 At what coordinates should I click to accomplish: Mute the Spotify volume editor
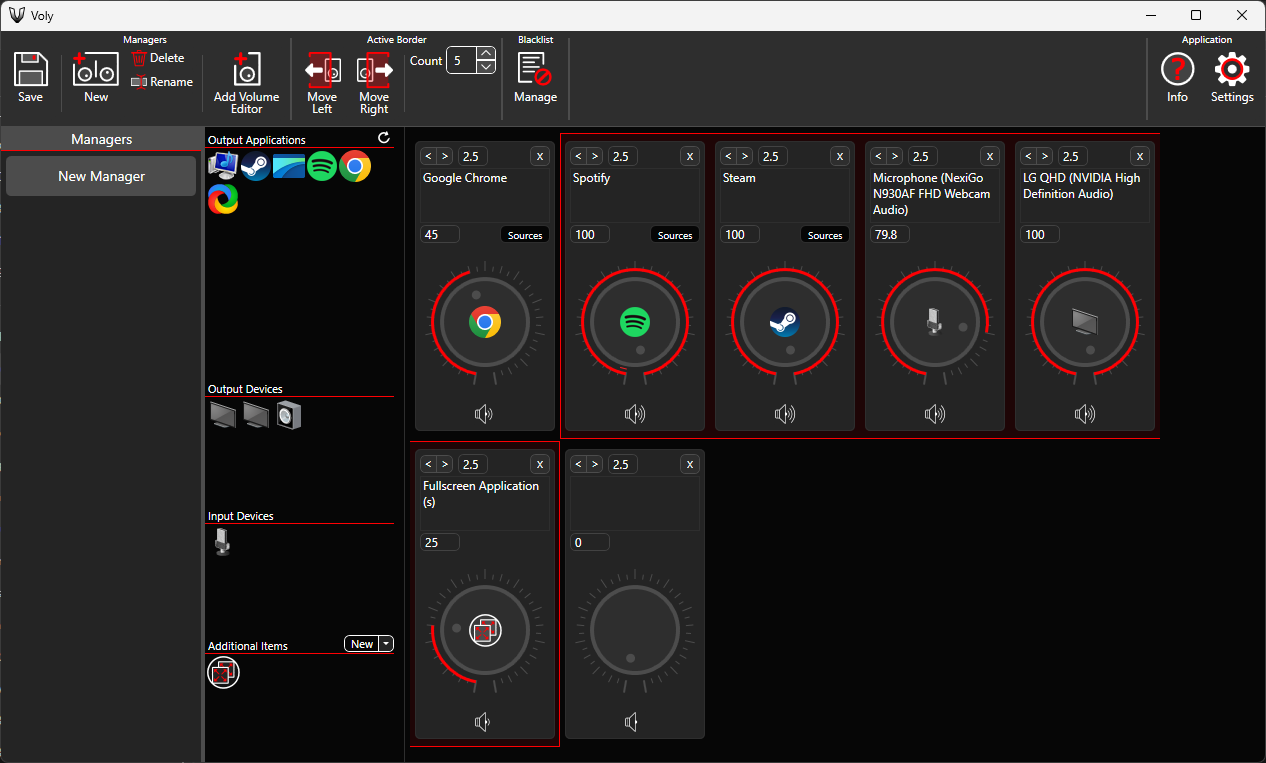coord(634,413)
